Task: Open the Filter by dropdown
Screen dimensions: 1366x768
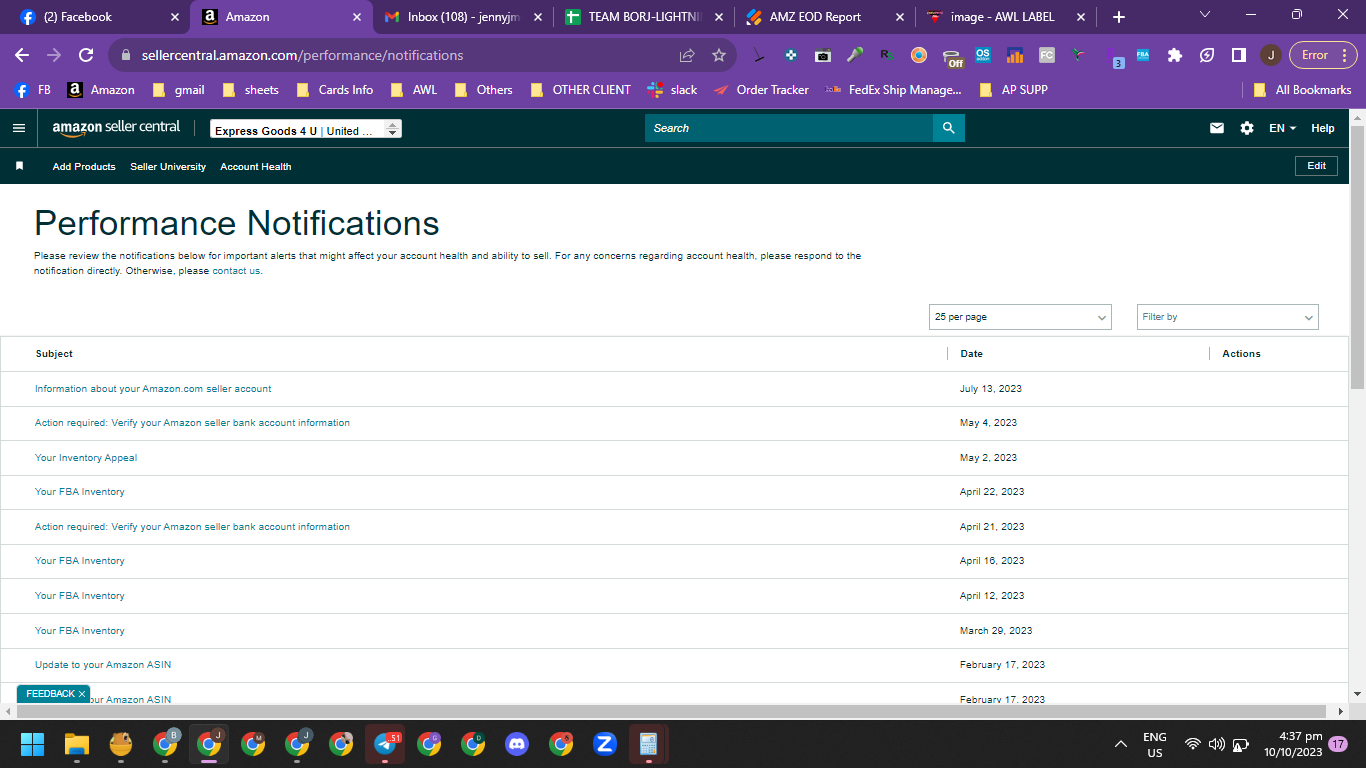Action: click(1228, 317)
